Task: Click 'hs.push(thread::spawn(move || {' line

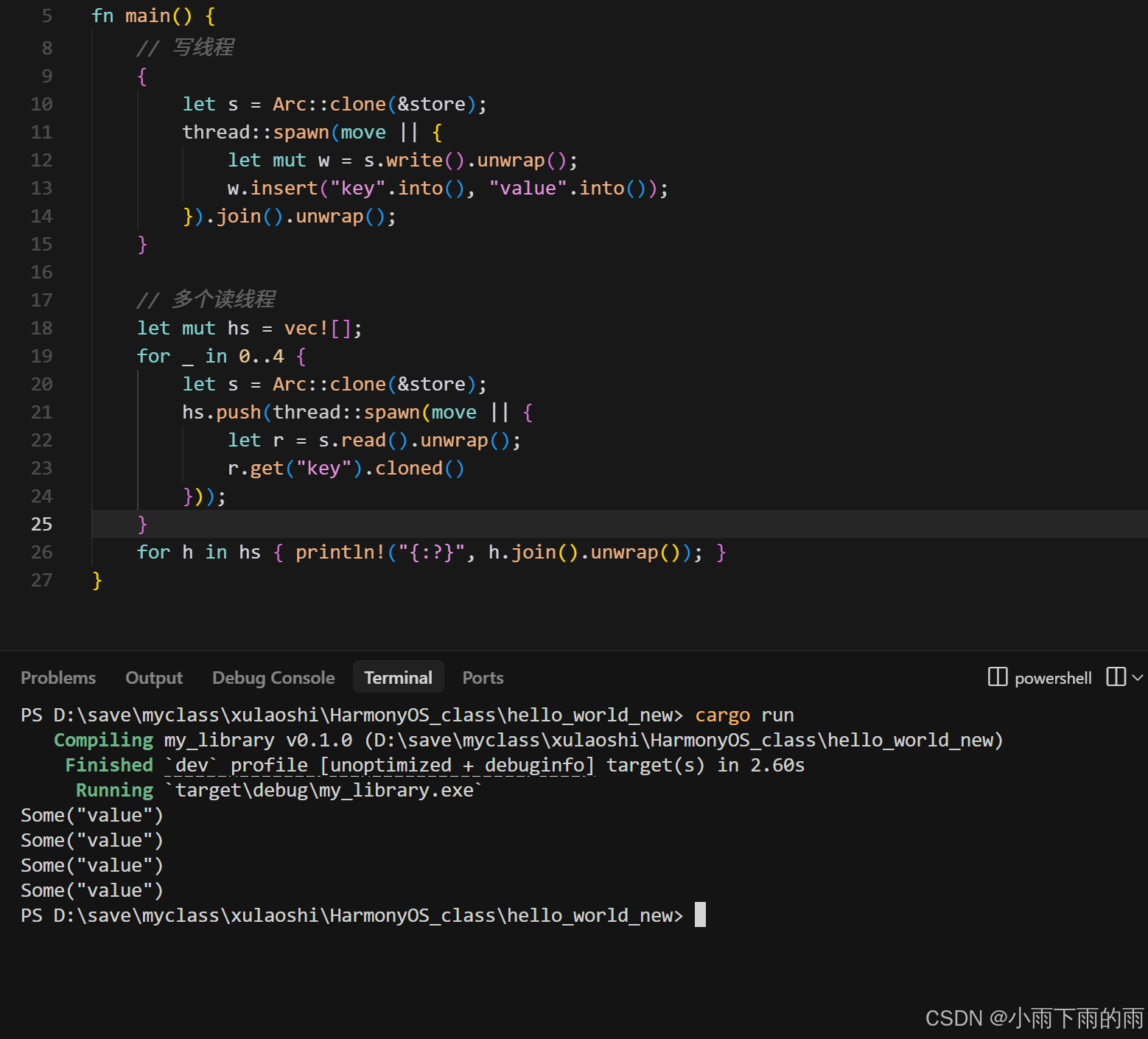Action: coord(357,412)
